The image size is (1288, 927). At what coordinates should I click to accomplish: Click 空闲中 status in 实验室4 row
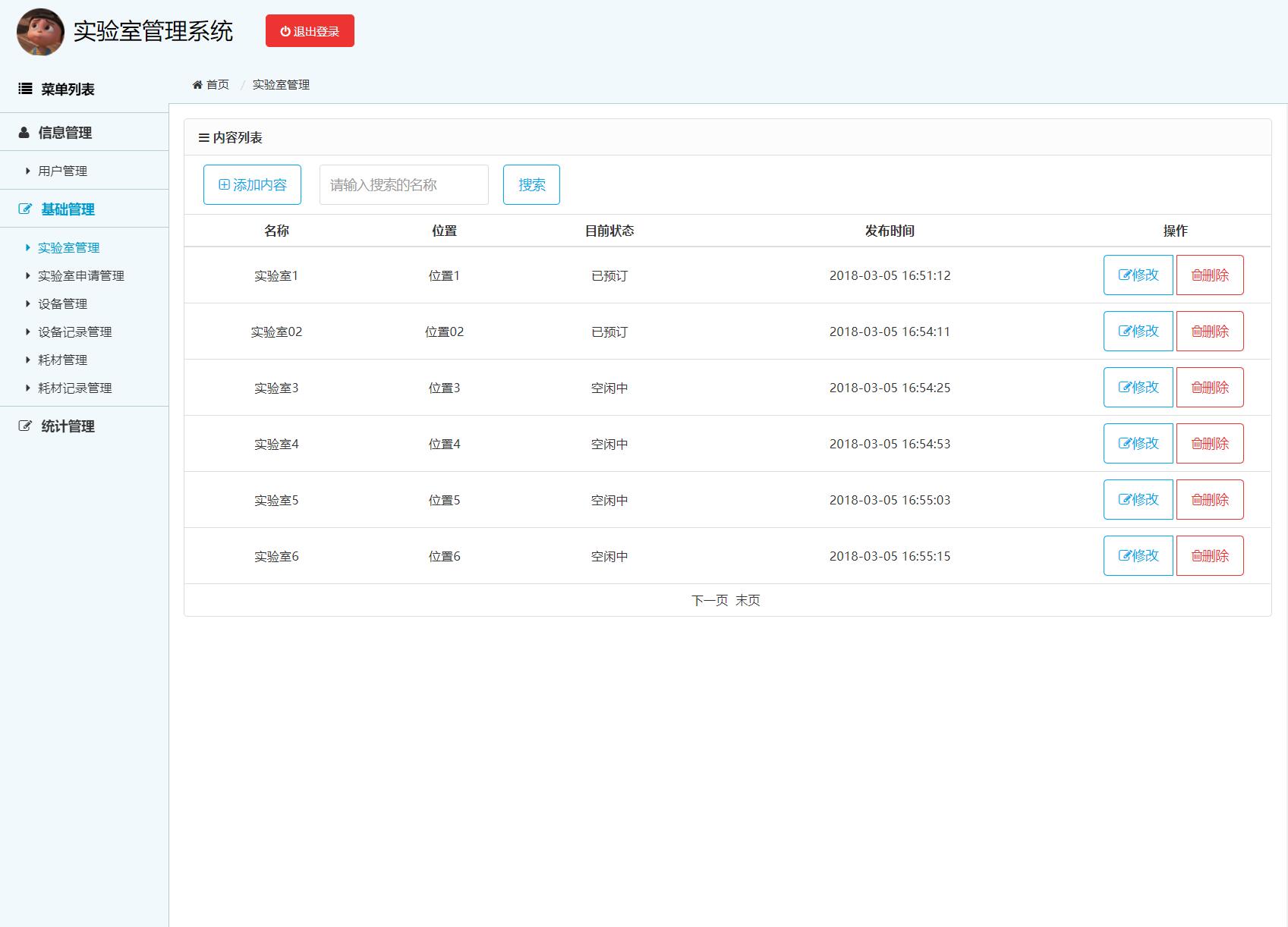click(609, 444)
